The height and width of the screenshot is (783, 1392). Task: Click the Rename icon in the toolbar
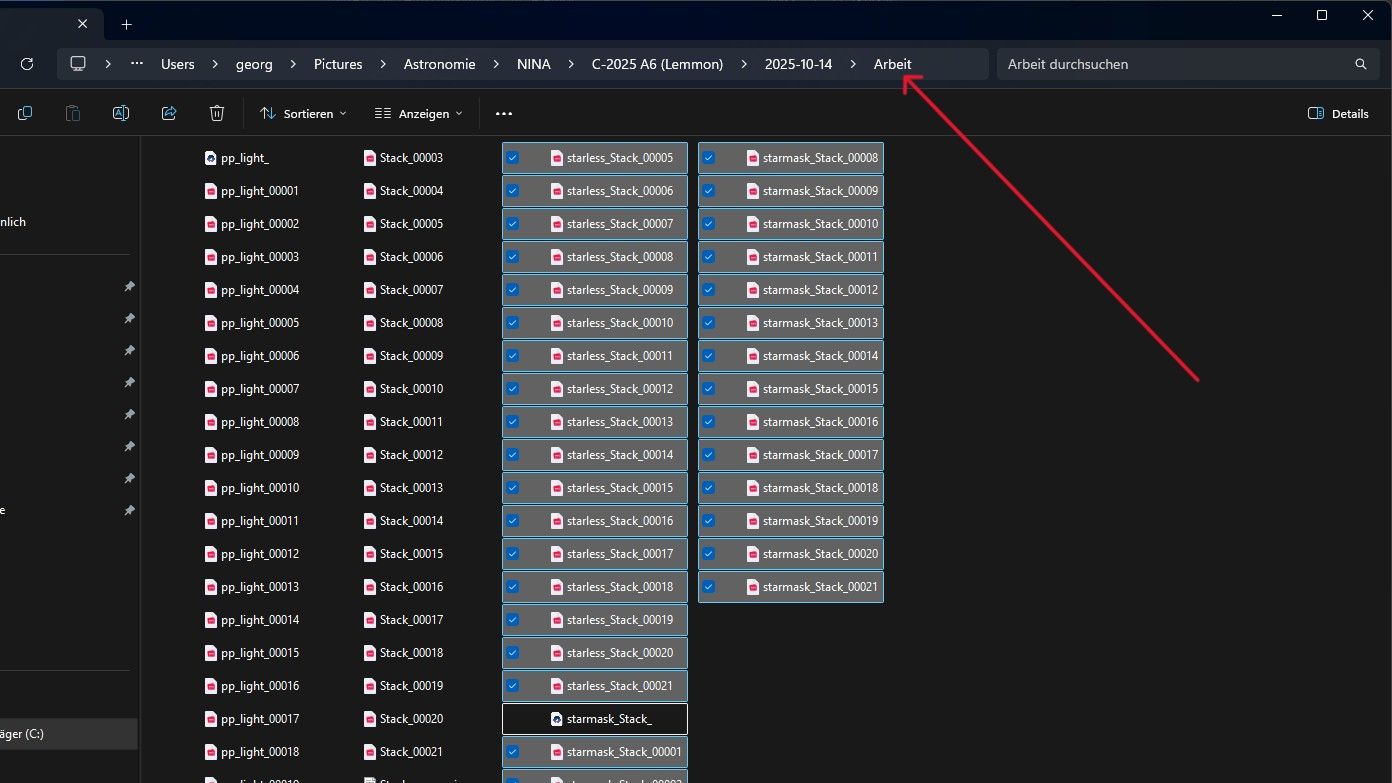[x=121, y=114]
